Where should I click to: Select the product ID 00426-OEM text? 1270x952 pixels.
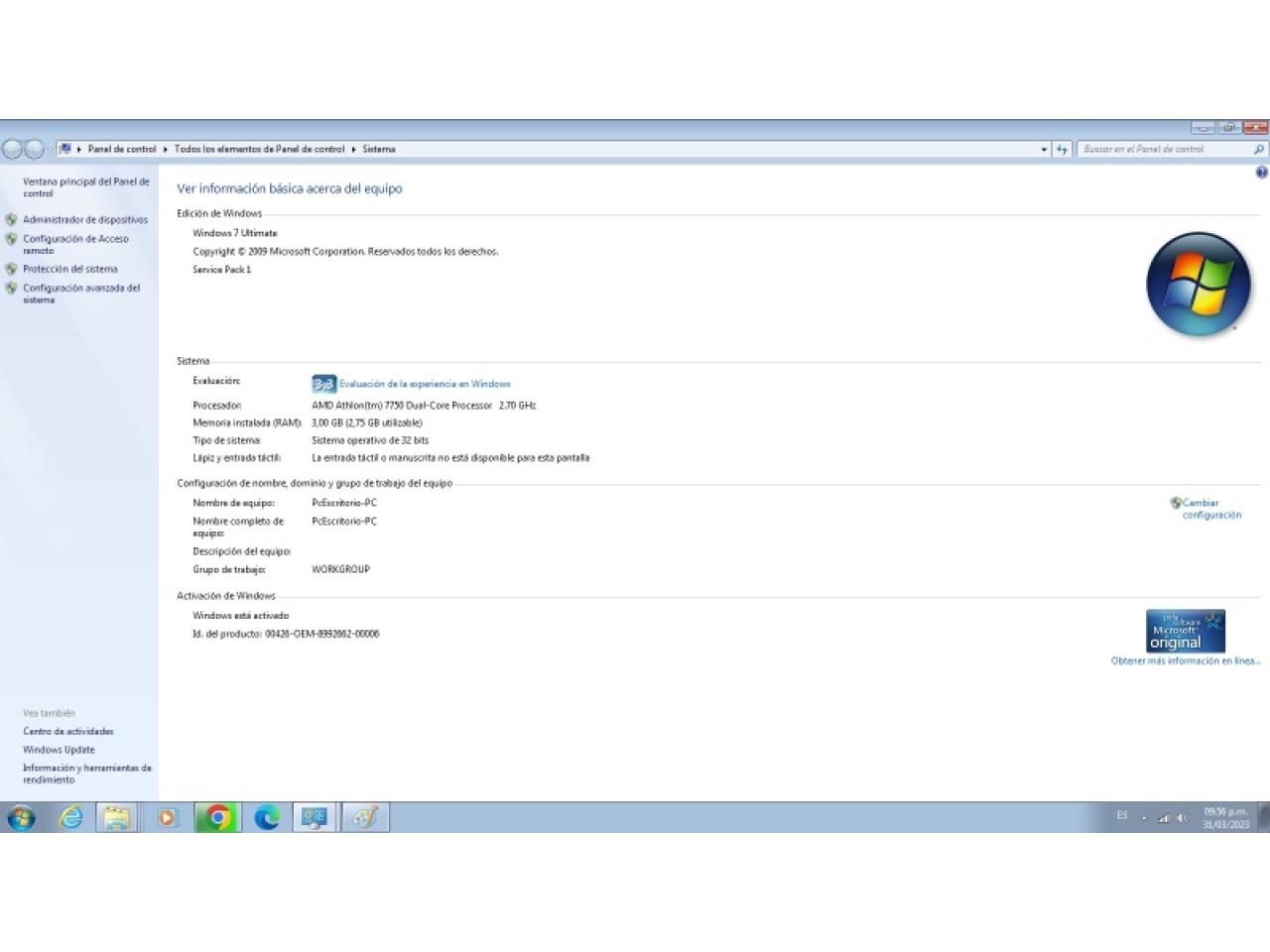click(x=322, y=634)
